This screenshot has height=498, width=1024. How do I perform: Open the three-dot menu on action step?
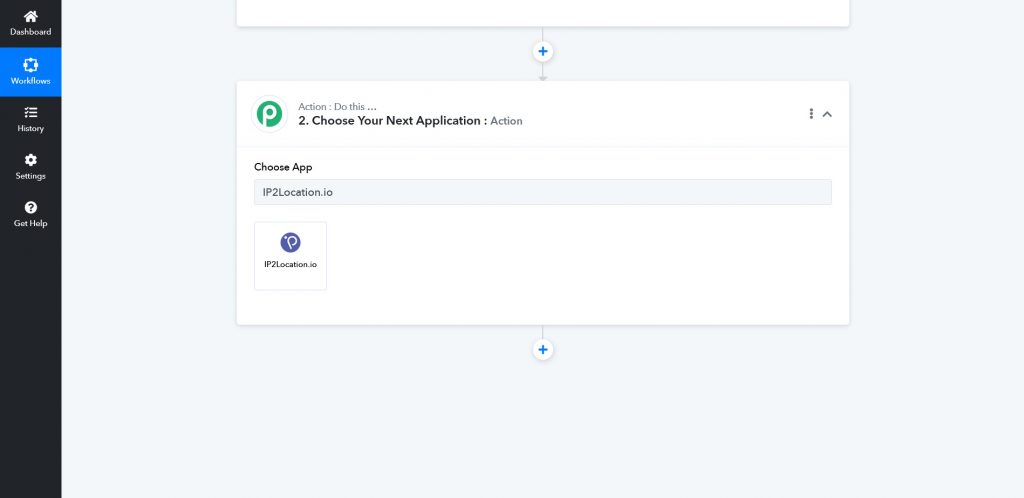click(x=811, y=114)
